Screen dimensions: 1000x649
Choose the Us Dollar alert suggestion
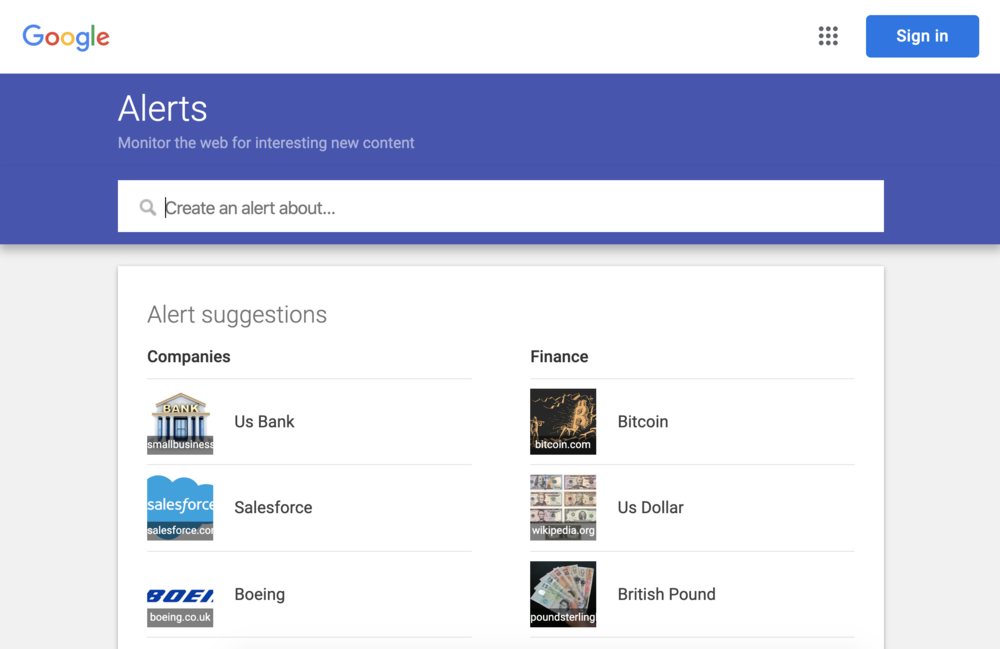650,507
